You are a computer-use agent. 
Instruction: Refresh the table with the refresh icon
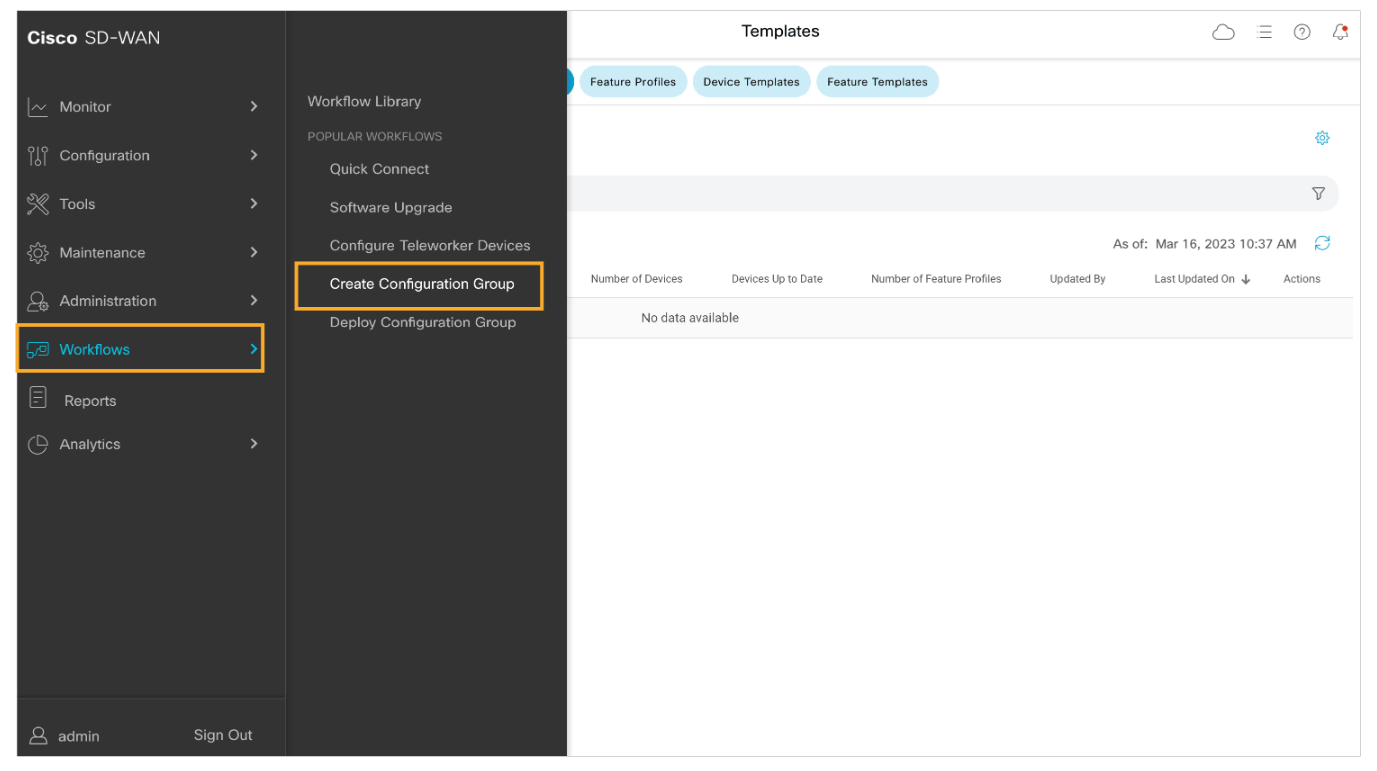(1322, 243)
